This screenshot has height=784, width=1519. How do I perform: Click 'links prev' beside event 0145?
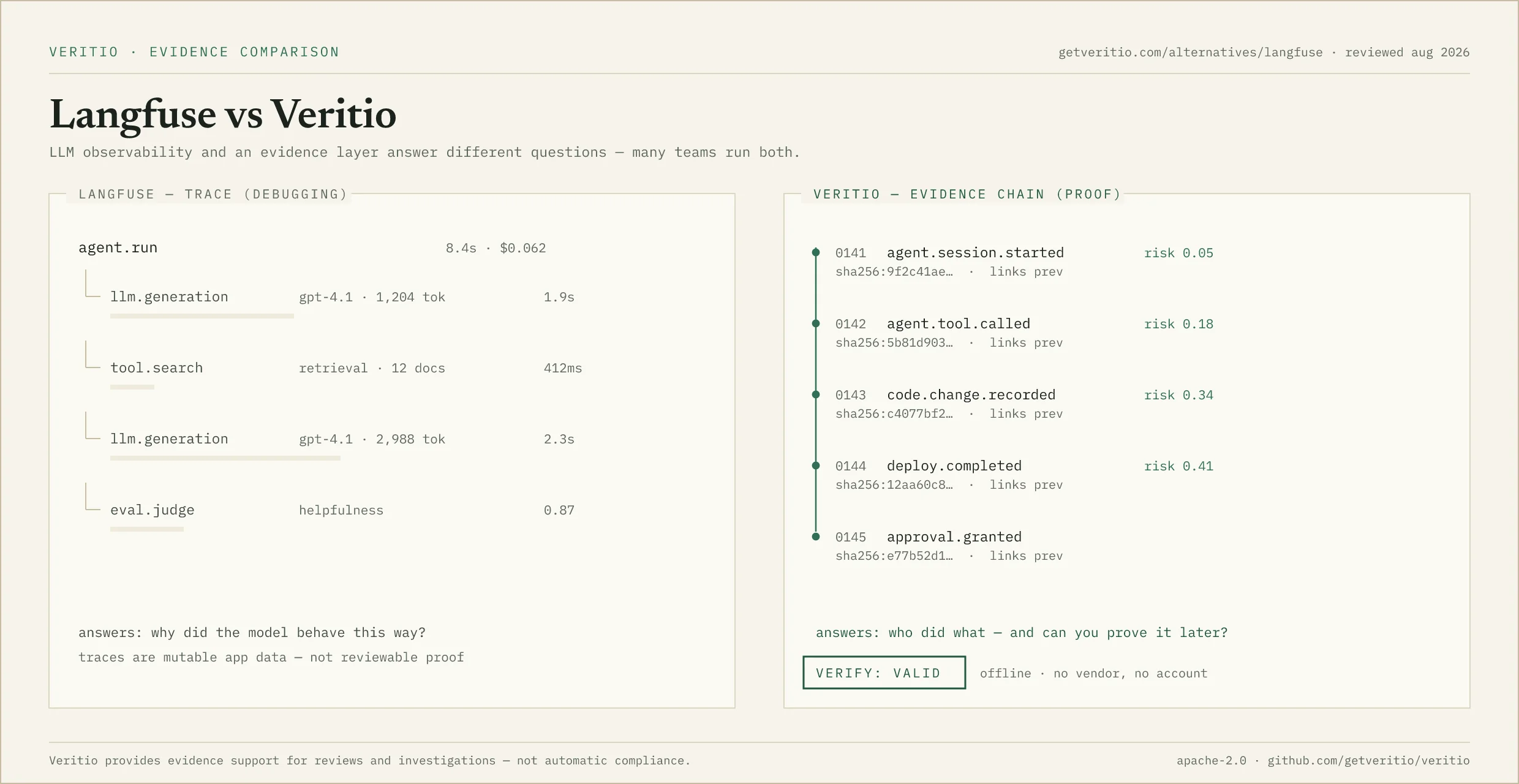click(1026, 556)
